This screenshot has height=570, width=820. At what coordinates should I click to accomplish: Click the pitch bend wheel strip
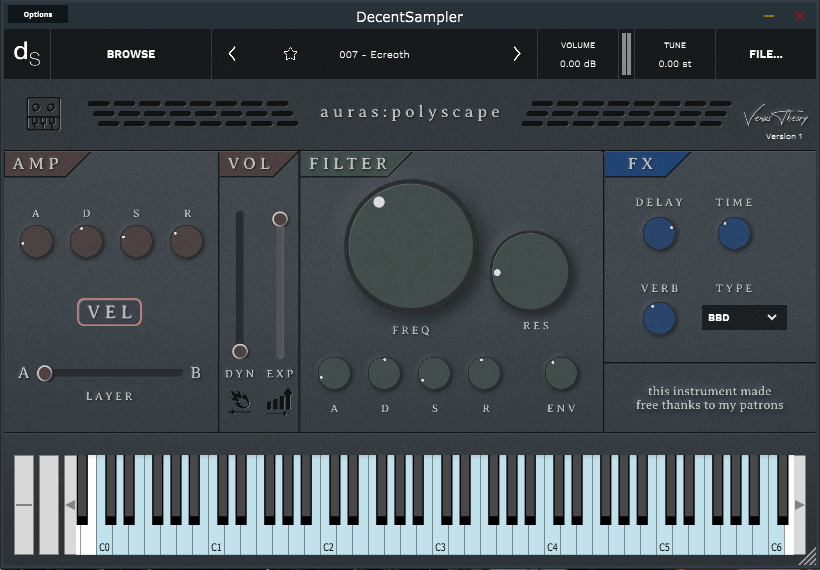coord(24,505)
